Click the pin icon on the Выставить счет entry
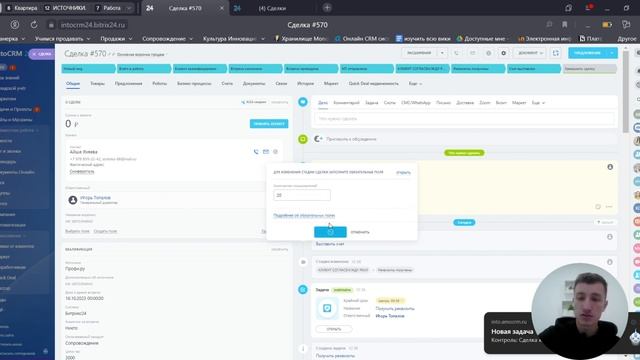Viewport: 640px width, 360px height. (610, 237)
